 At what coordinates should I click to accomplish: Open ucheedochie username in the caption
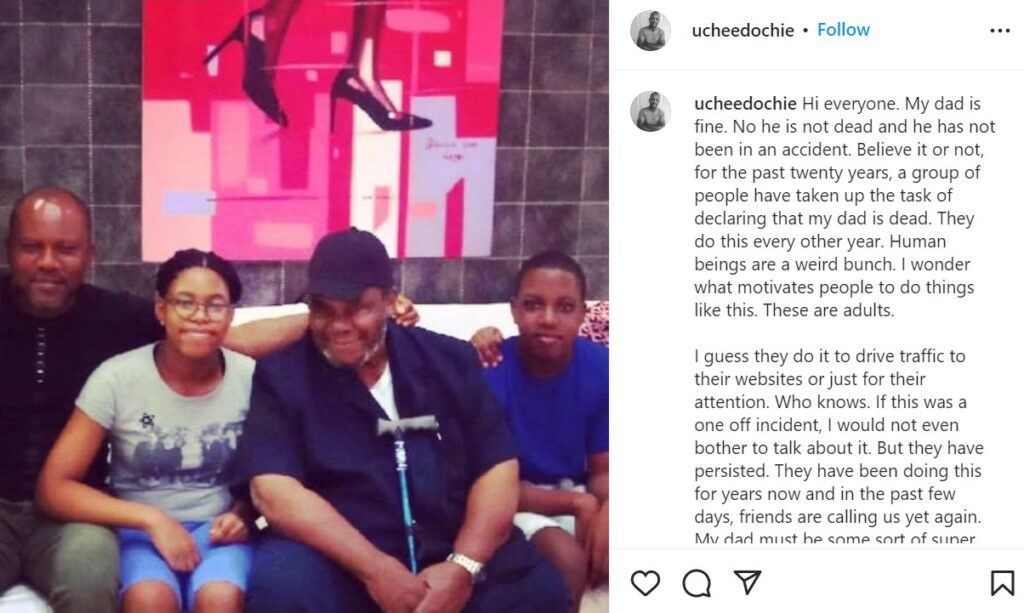[x=745, y=104]
